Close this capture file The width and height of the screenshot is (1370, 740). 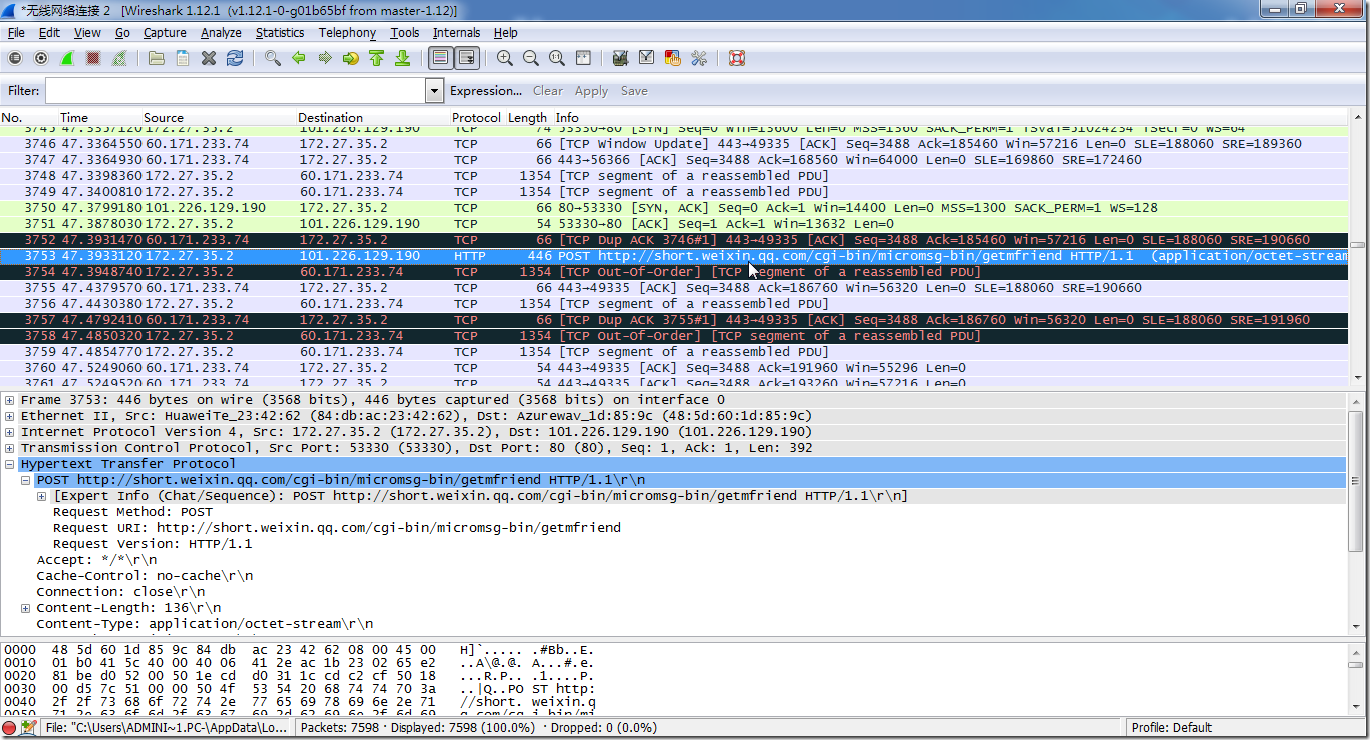(x=209, y=58)
